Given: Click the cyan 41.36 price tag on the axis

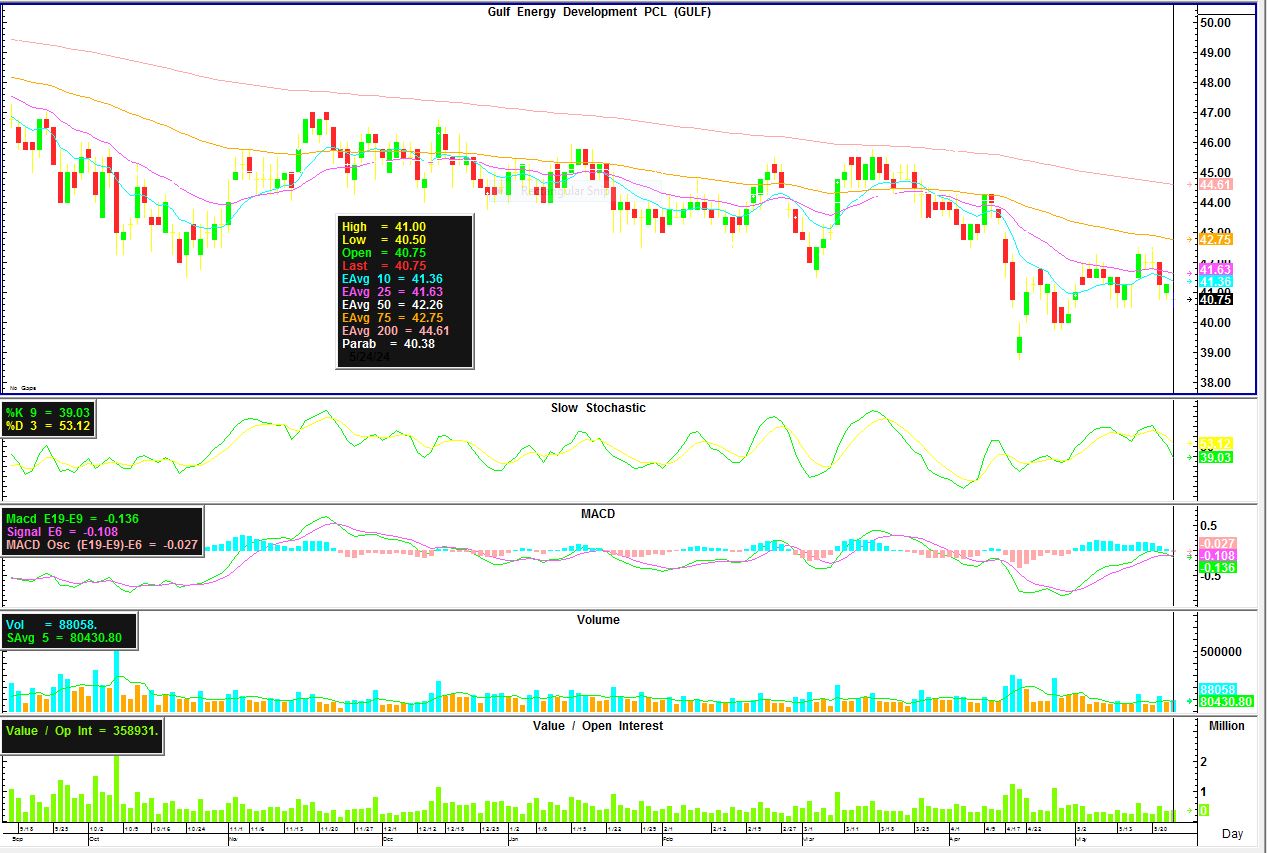Looking at the screenshot, I should [x=1215, y=282].
